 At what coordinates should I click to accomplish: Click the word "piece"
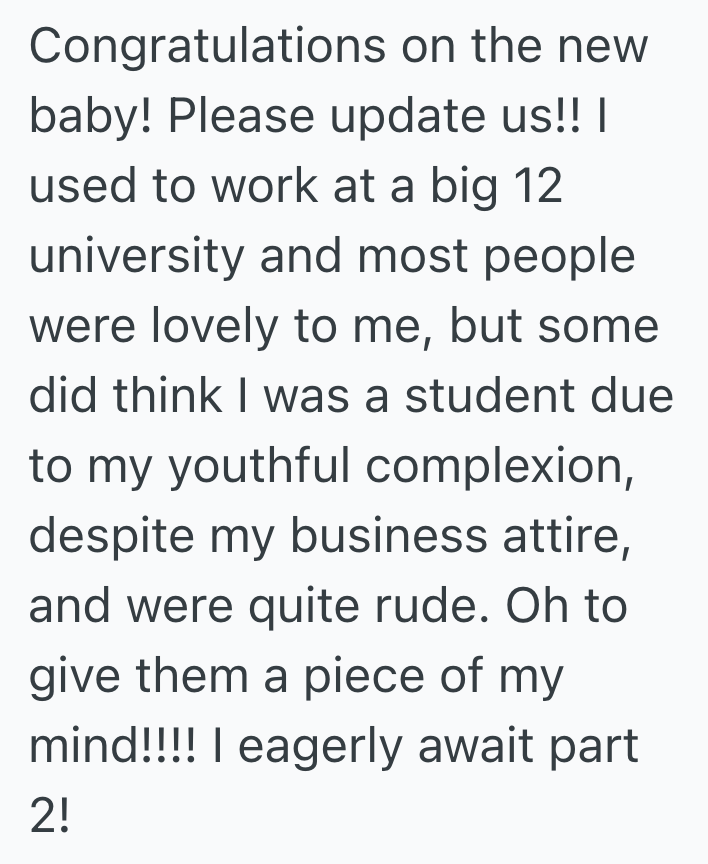[384, 677]
